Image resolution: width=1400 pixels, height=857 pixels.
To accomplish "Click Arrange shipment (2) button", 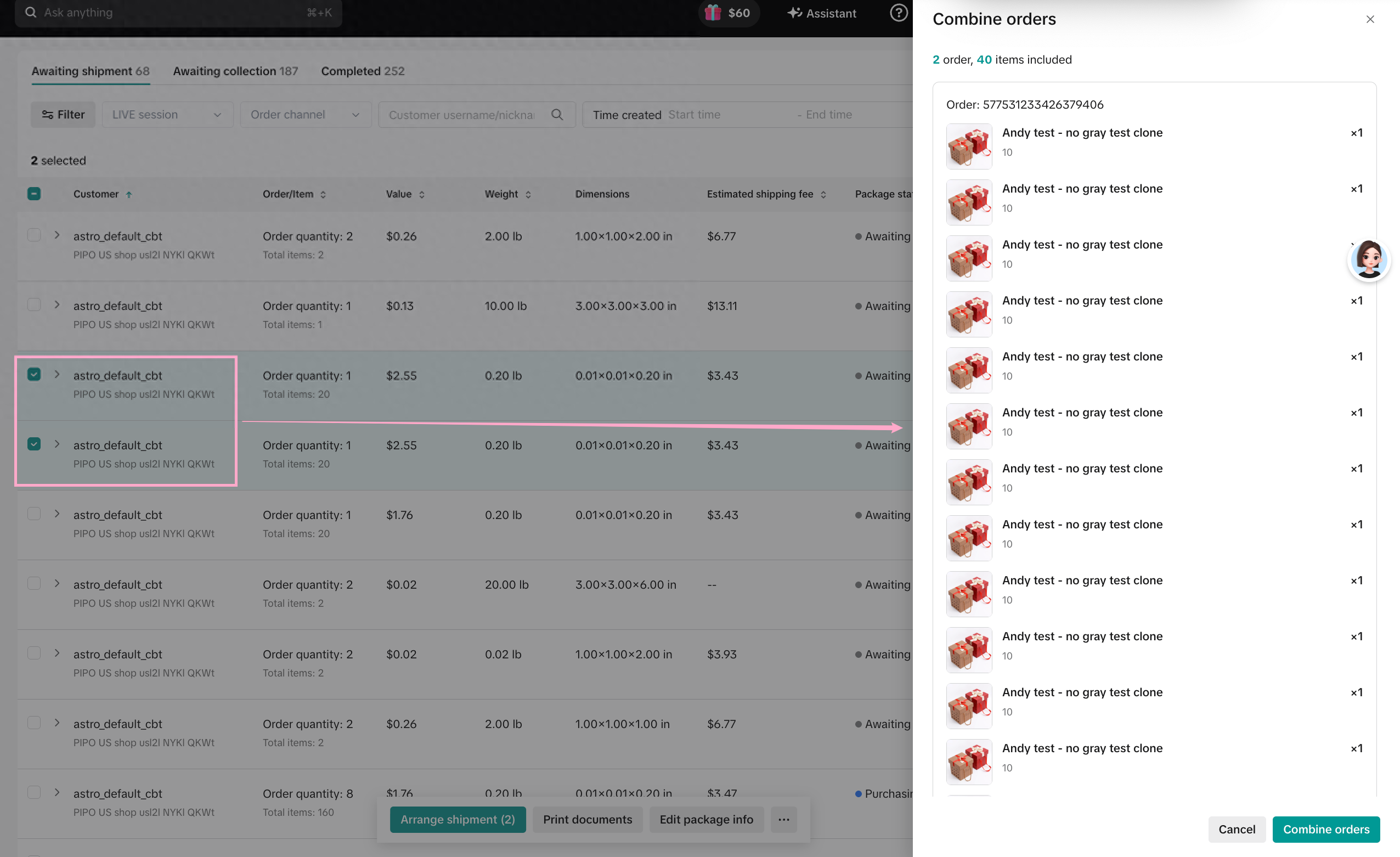I will [x=458, y=820].
